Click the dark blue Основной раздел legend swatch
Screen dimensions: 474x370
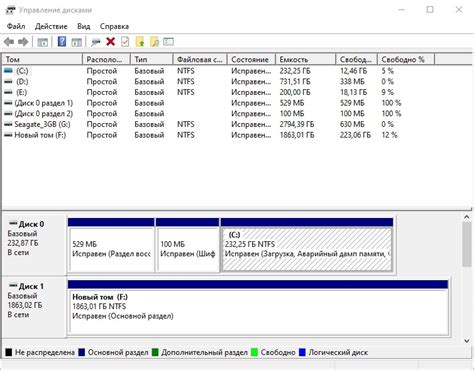tap(82, 352)
